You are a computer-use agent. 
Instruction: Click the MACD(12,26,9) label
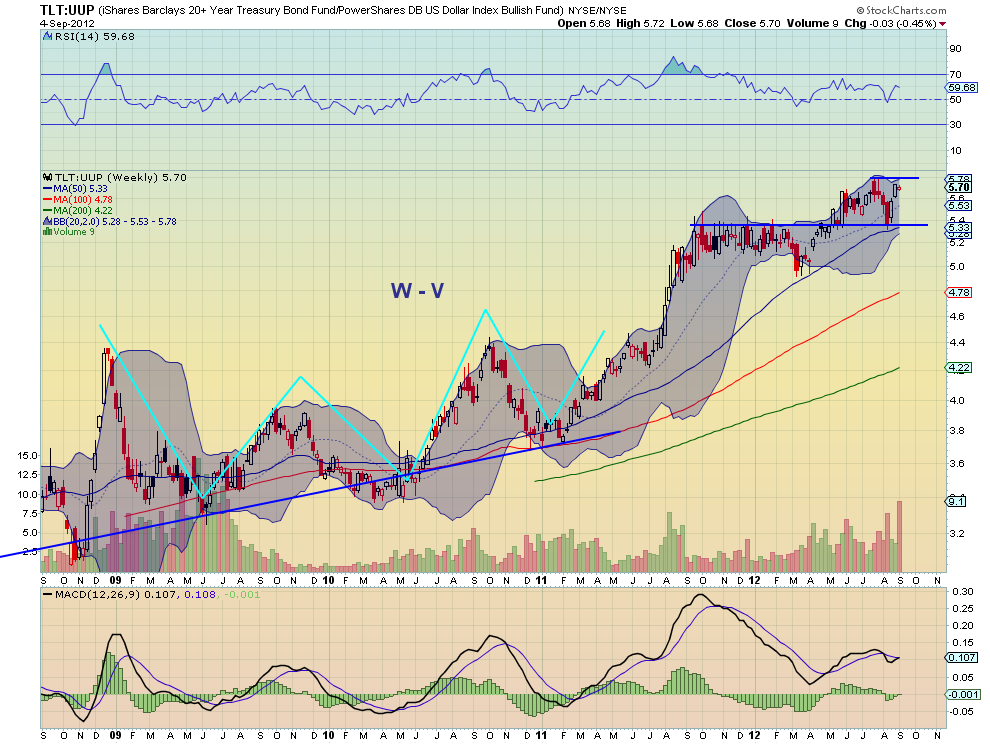pos(98,594)
